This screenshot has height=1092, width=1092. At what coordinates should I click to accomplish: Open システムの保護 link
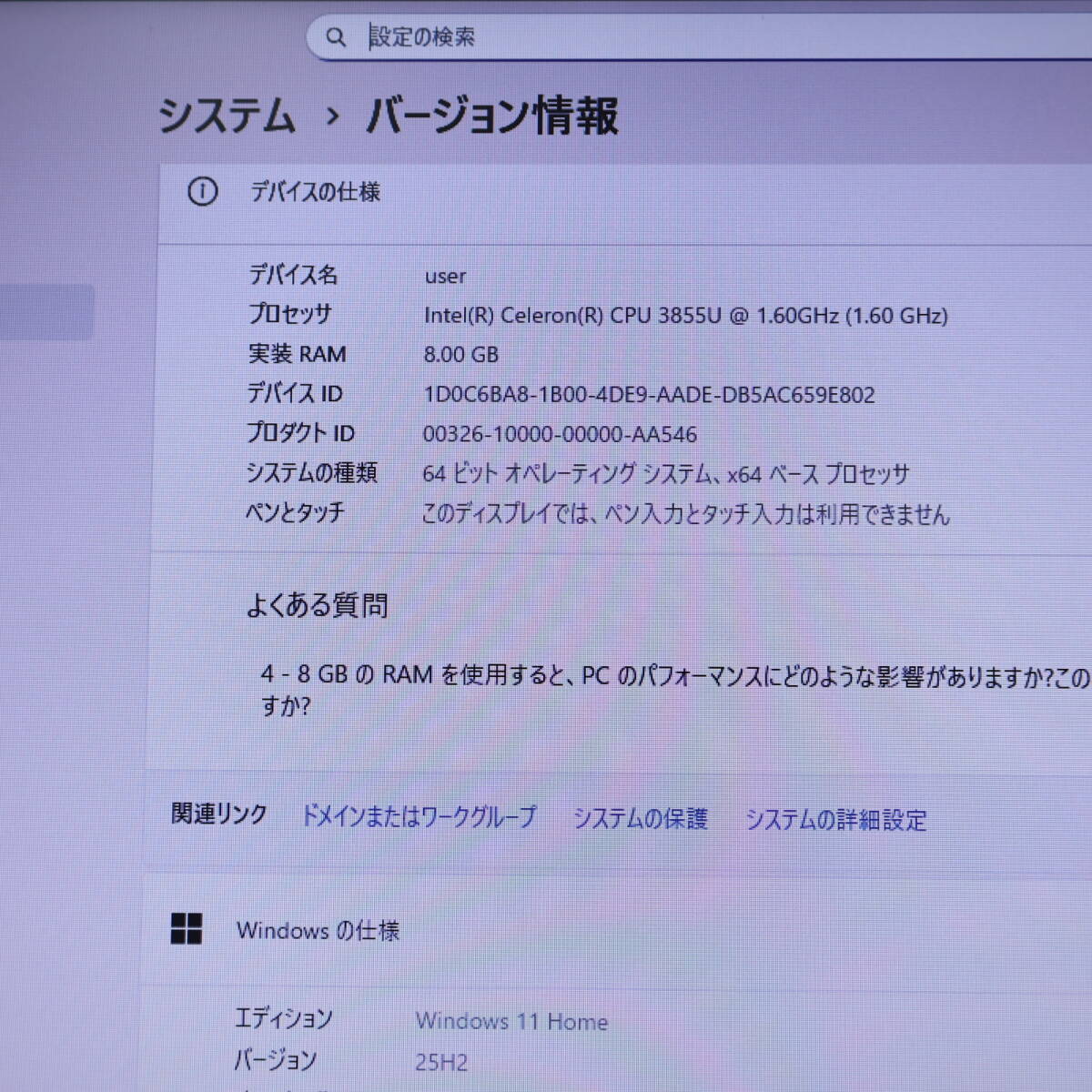[x=640, y=818]
